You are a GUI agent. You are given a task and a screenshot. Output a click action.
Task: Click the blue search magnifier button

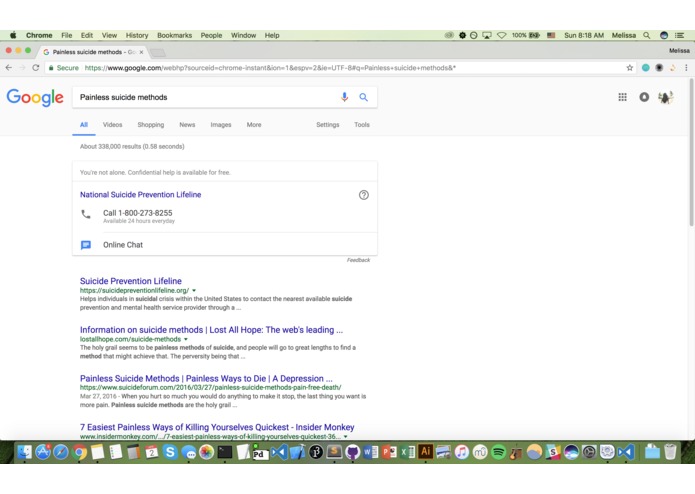[x=363, y=97]
